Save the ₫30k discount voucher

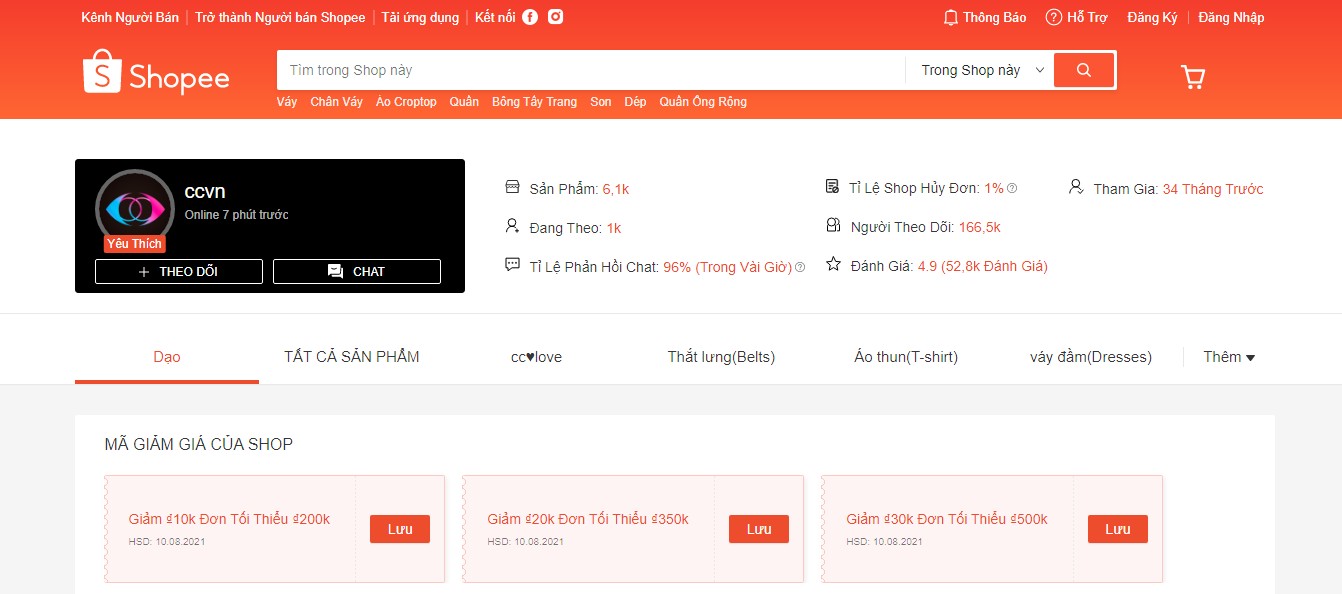1118,529
